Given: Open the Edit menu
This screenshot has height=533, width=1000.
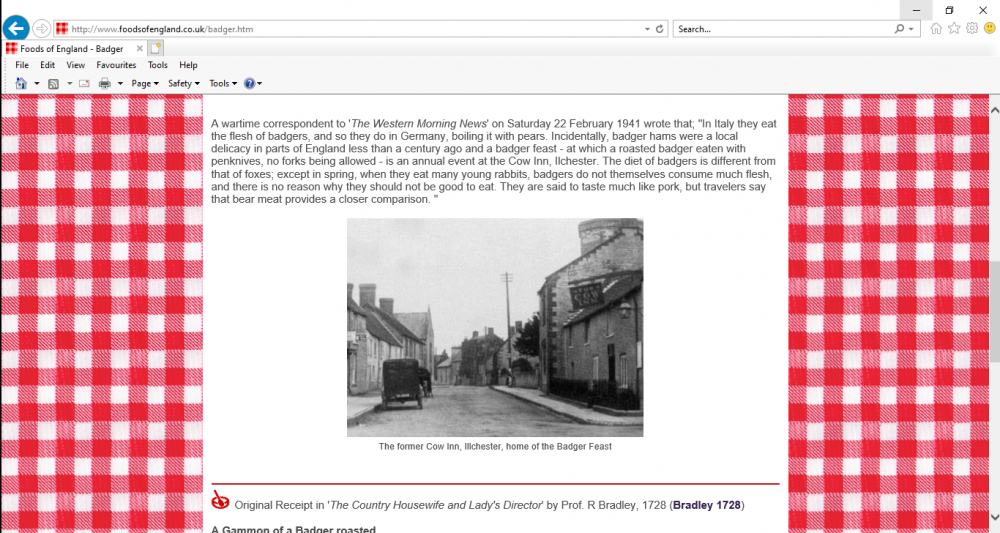Looking at the screenshot, I should (47, 65).
